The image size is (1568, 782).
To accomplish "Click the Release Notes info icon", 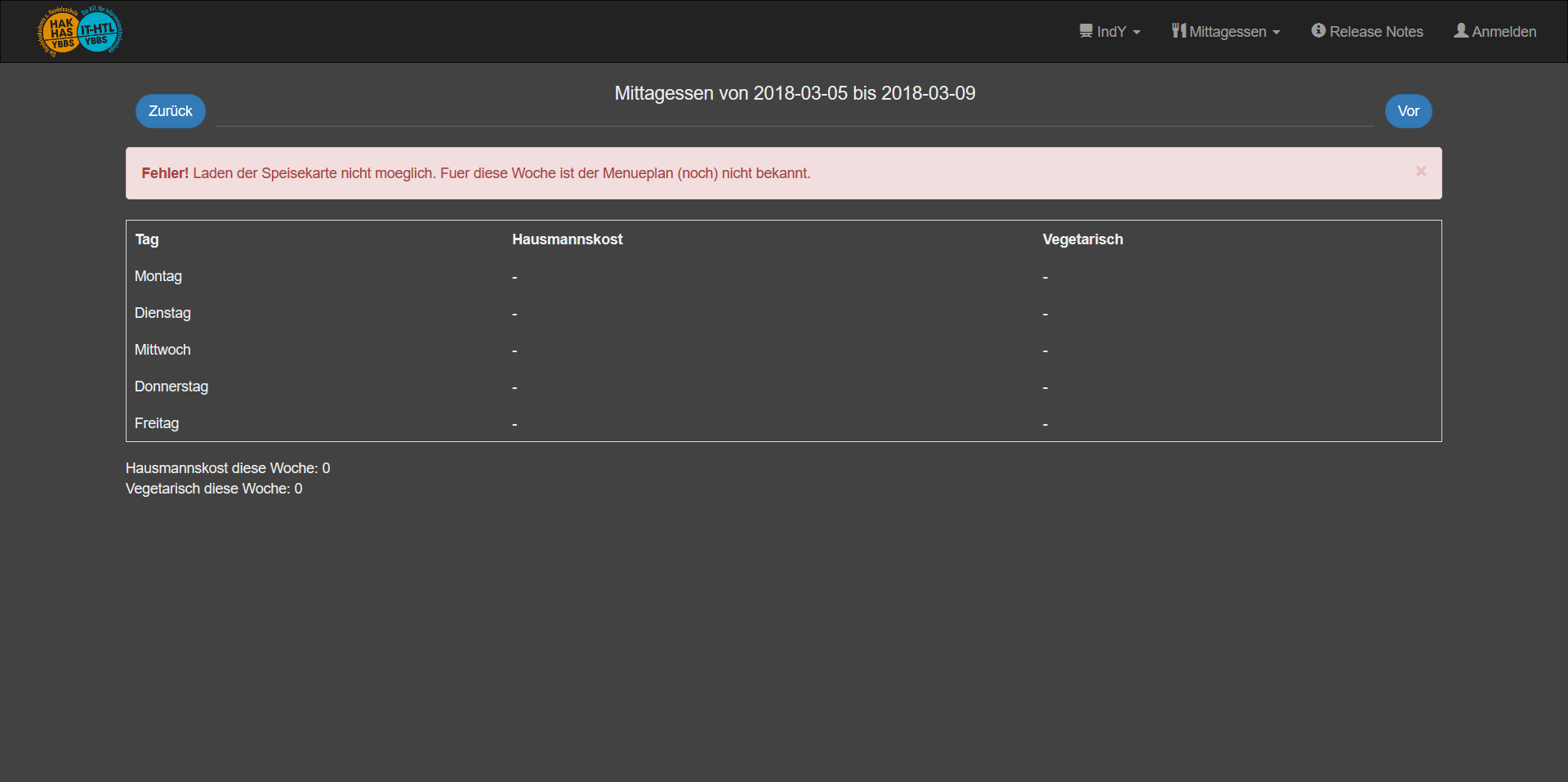I will coord(1318,30).
